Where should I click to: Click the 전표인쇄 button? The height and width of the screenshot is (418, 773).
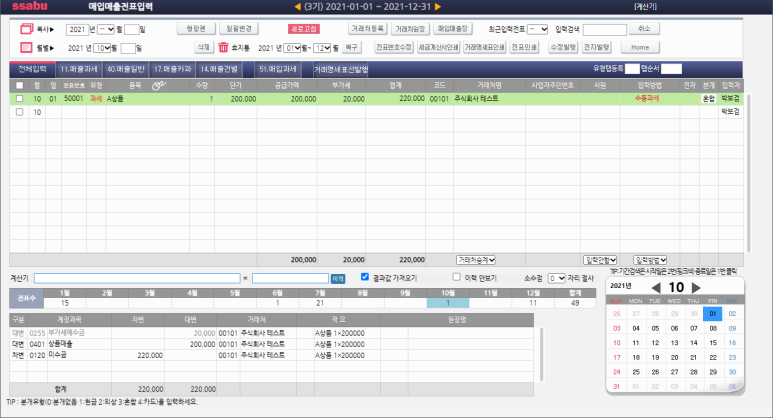tap(524, 47)
